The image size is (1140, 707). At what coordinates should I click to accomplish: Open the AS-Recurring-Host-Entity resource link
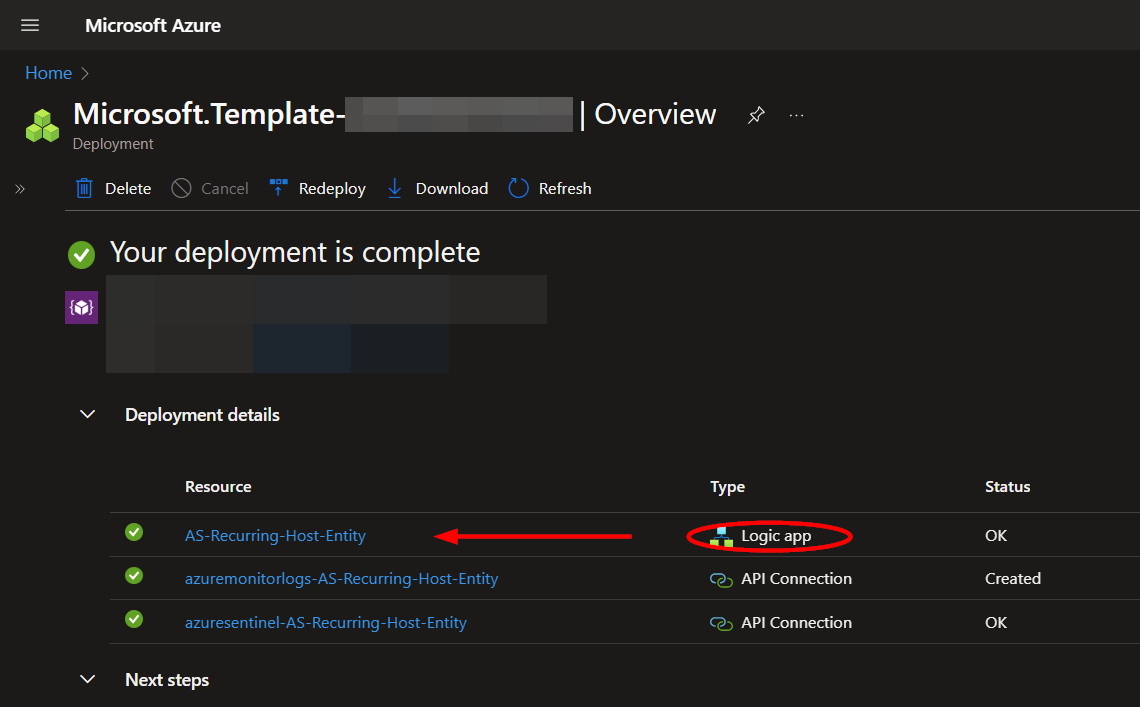(x=275, y=535)
